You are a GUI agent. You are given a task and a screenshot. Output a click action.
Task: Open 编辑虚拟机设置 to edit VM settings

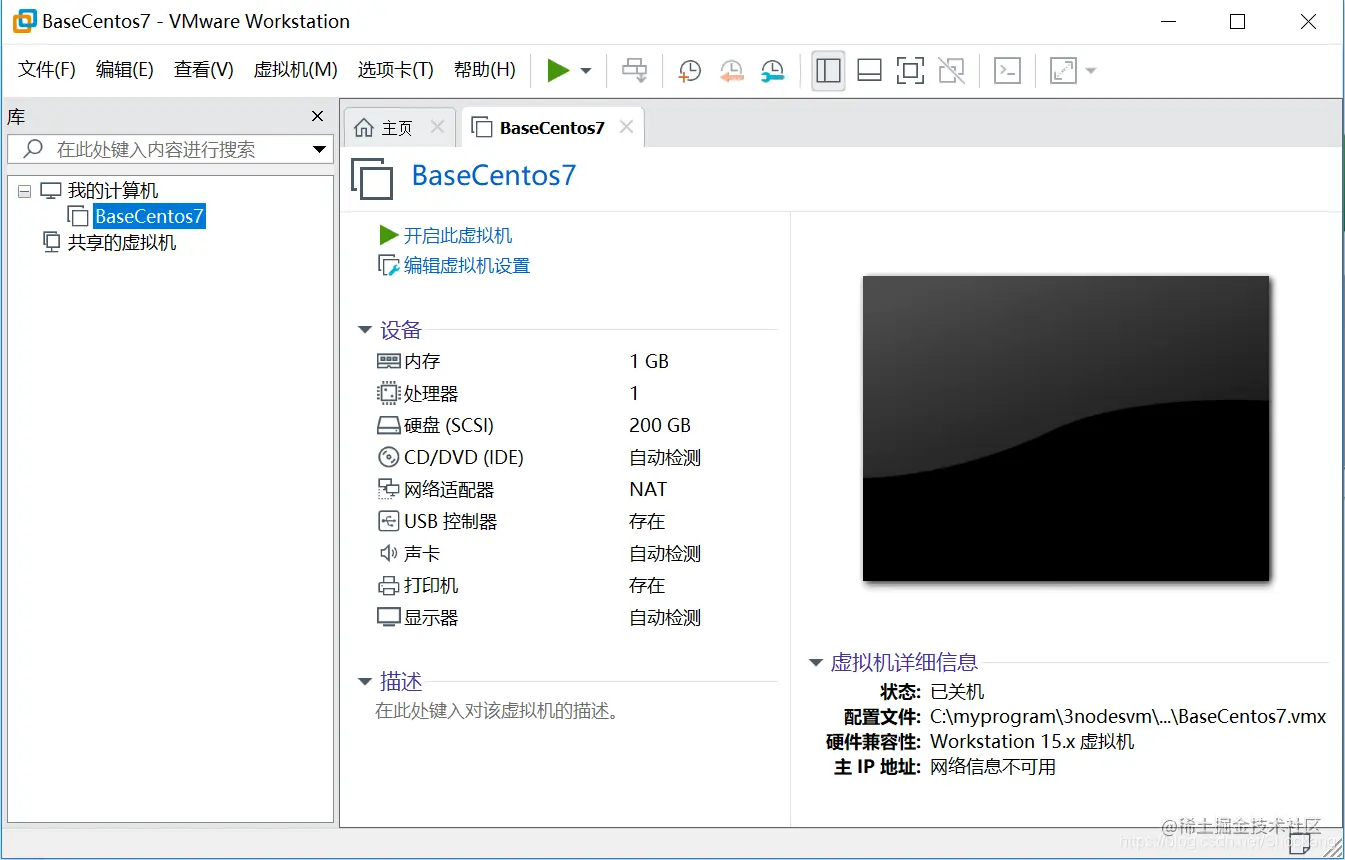(463, 266)
